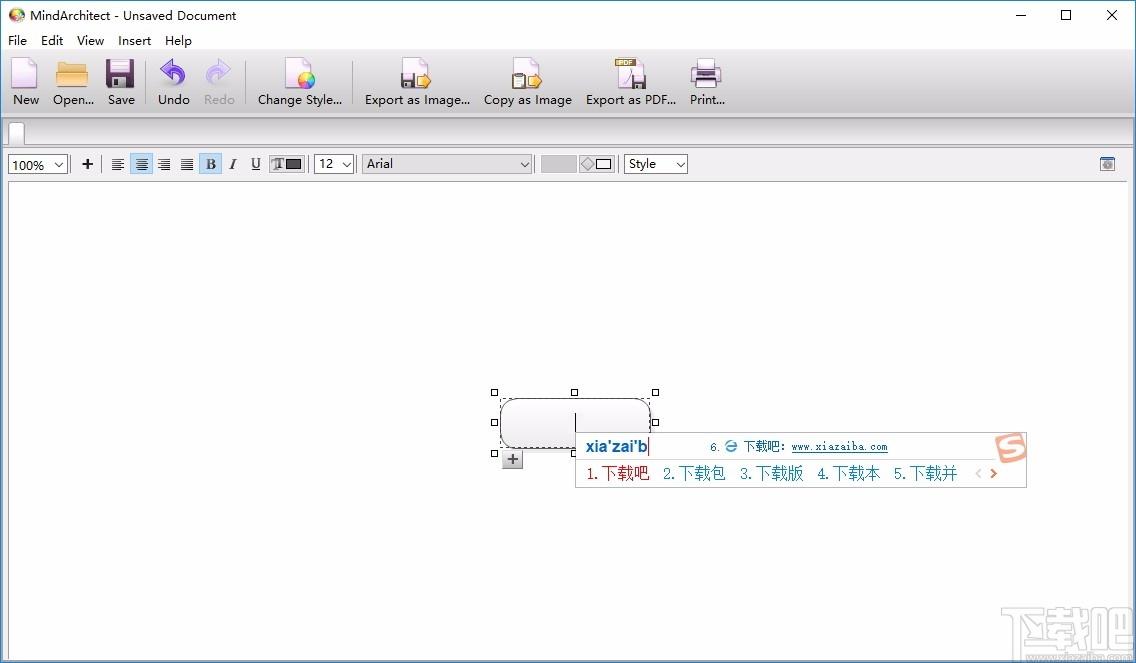Select the blank document tab

point(16,133)
